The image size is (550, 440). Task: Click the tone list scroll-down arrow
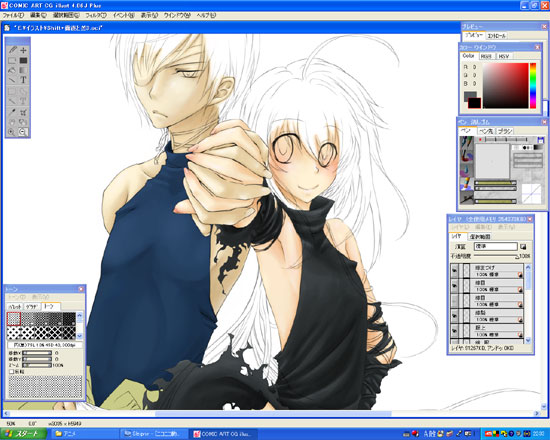click(x=80, y=336)
